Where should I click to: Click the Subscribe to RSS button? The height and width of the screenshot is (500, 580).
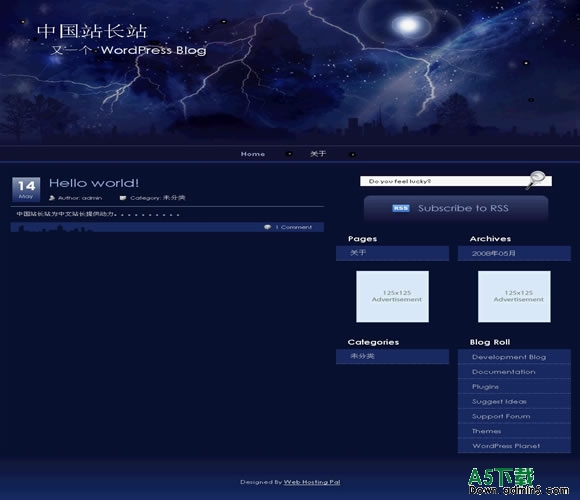[456, 208]
